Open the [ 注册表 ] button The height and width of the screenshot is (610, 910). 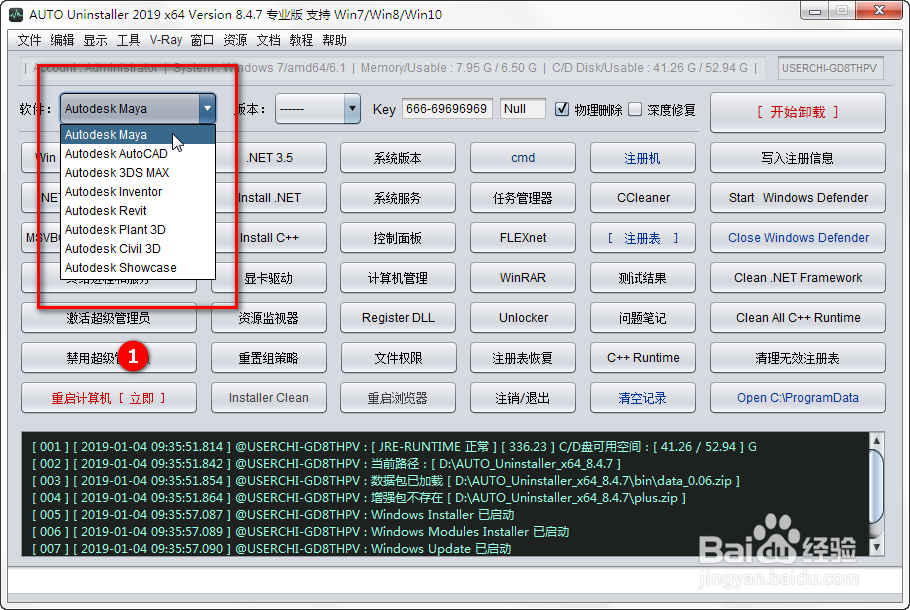(642, 238)
